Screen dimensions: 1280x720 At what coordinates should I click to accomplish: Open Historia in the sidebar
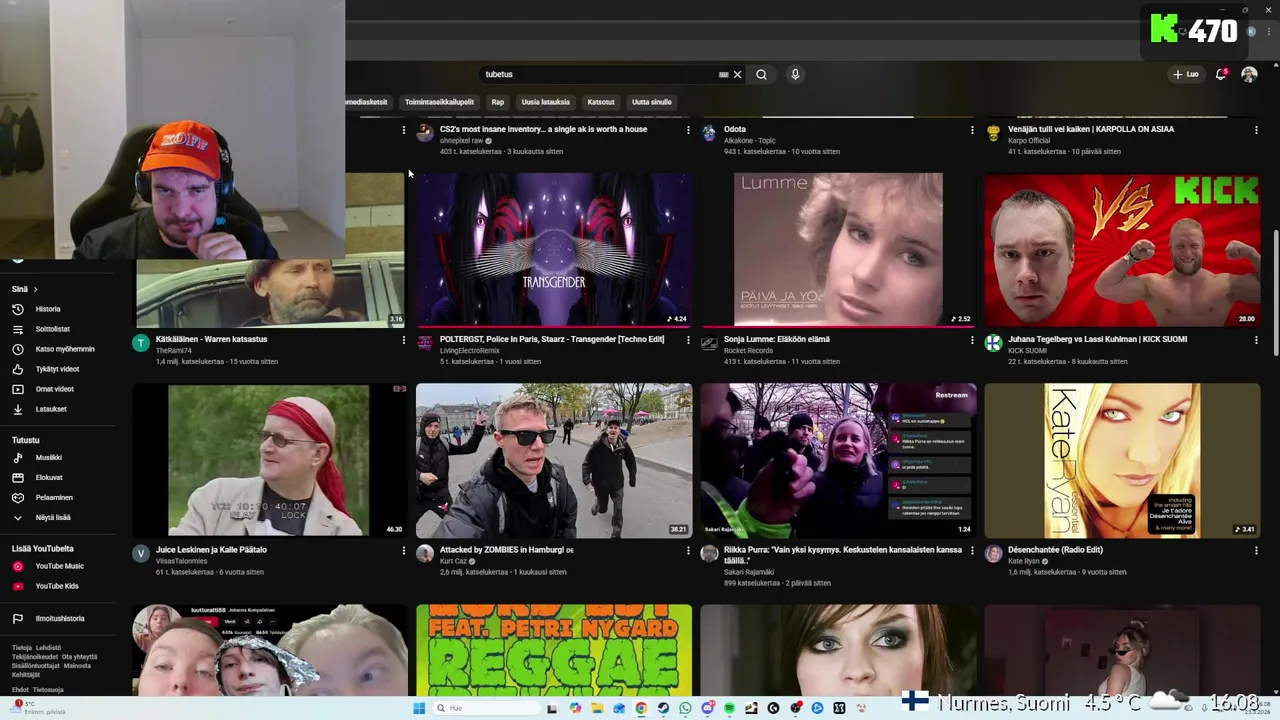click(x=48, y=309)
